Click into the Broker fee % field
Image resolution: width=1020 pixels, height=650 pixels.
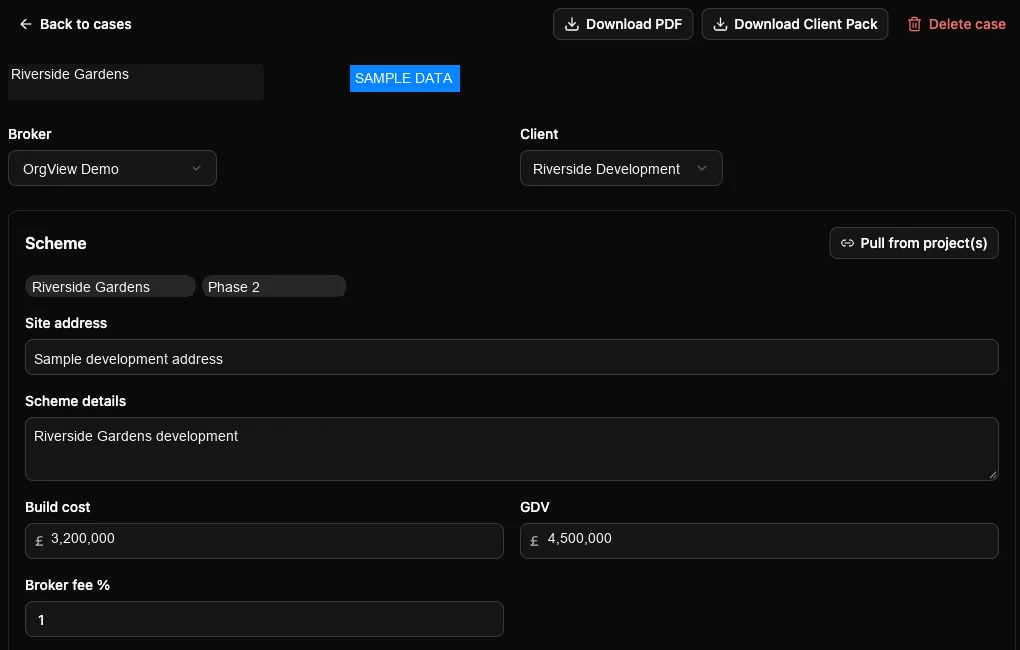pyautogui.click(x=264, y=619)
